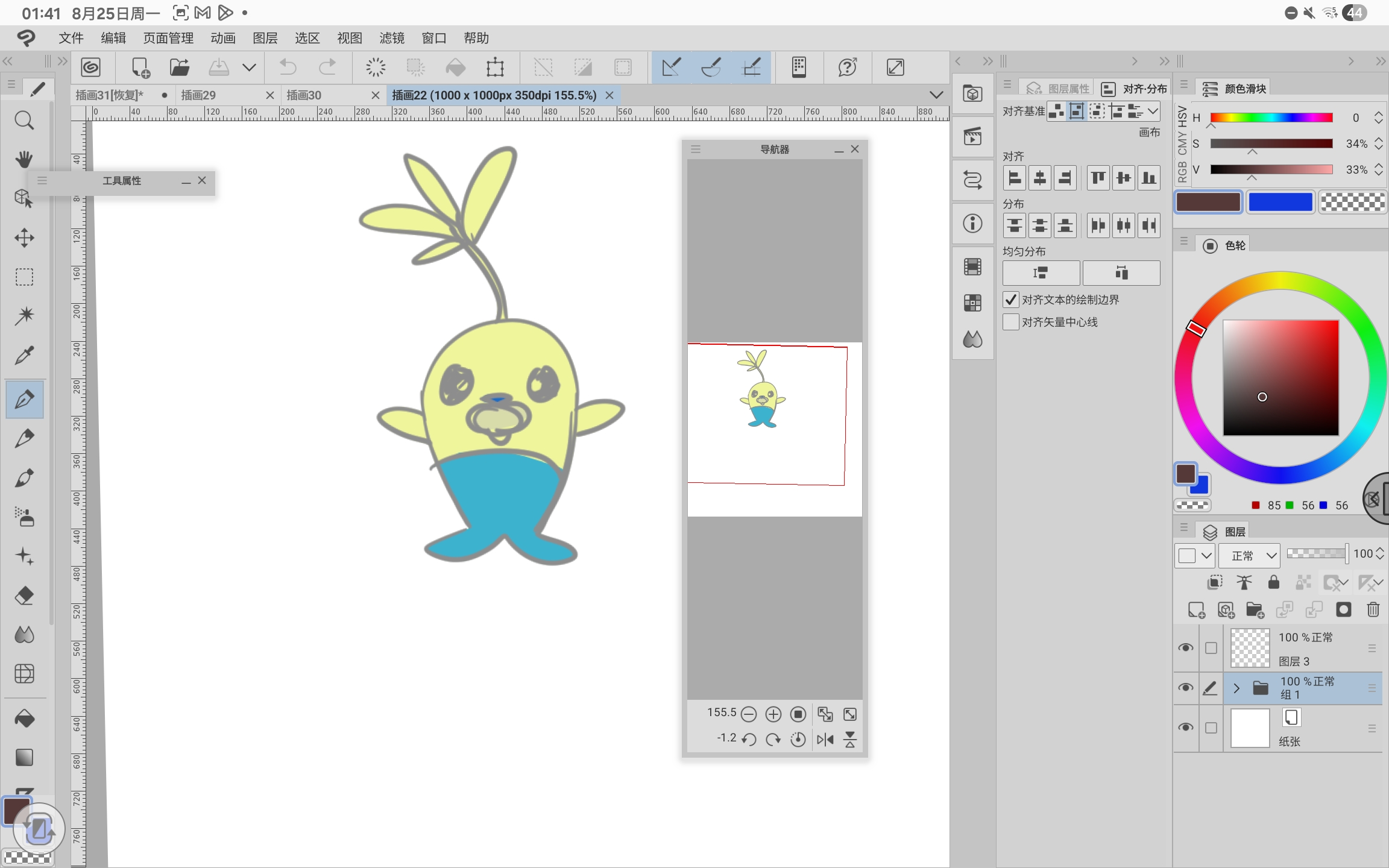Expand the 组 1 layer folder
This screenshot has width=1389, height=868.
coord(1236,688)
